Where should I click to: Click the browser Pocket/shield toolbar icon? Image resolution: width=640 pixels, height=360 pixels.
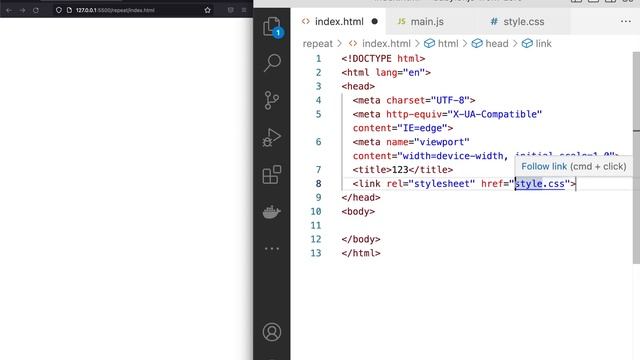point(231,10)
